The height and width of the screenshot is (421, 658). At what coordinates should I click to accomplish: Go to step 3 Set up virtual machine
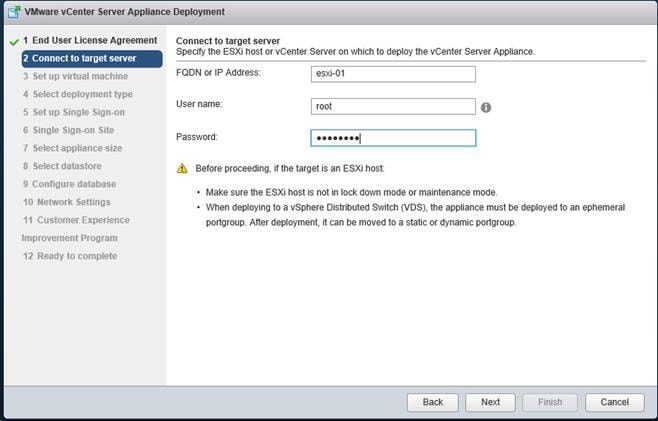pyautogui.click(x=76, y=76)
